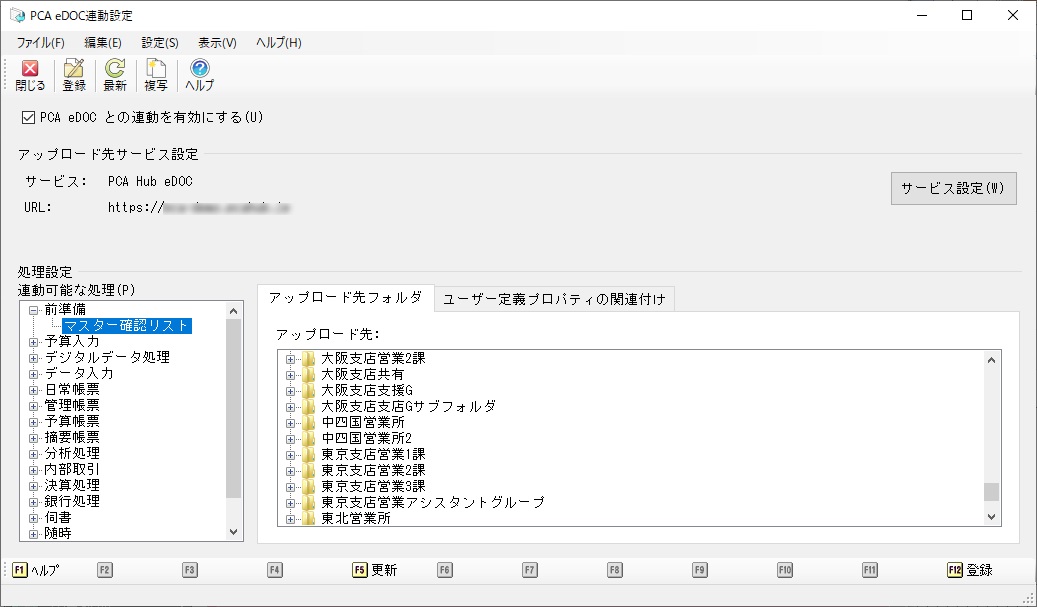Select マスター確認リスト in the process tree

tap(127, 326)
